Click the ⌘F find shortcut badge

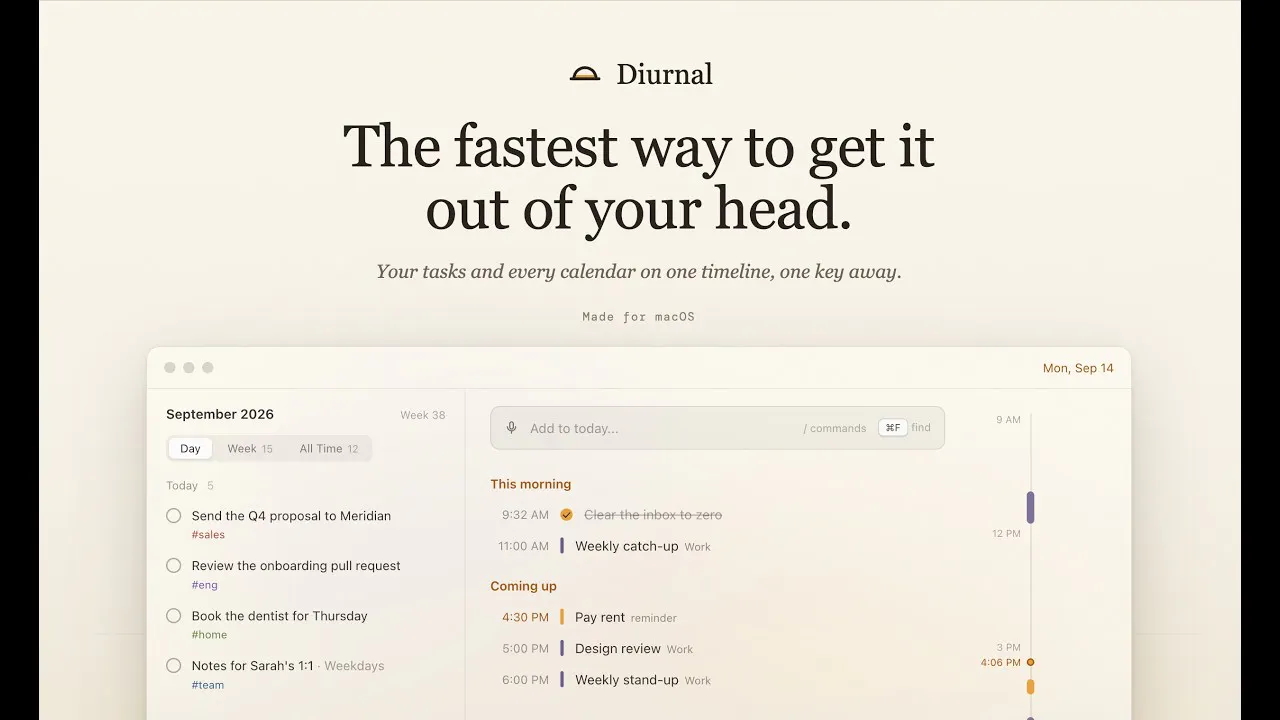point(893,427)
